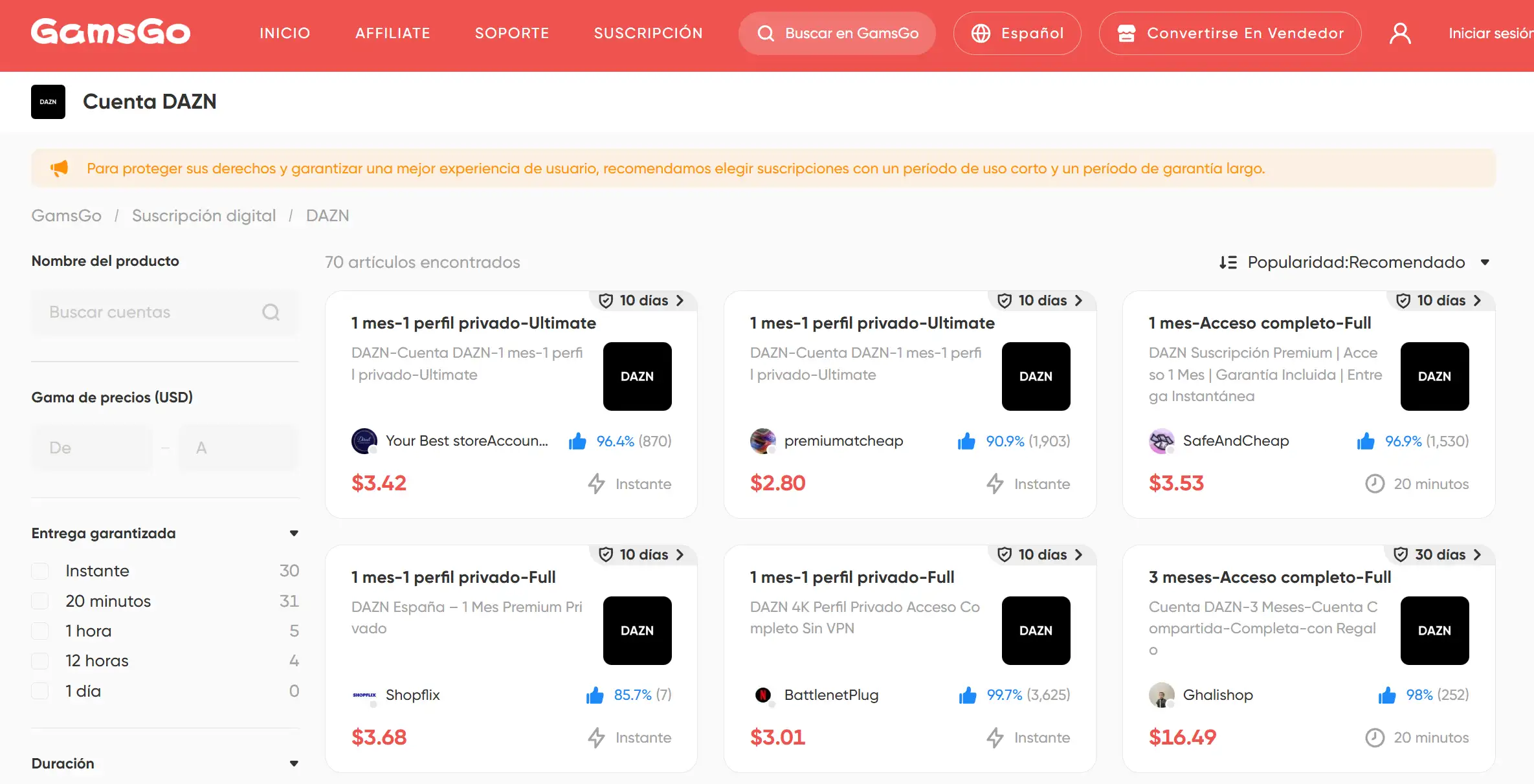Click the $2.80 price on premiumatcheap card
Viewport: 1534px width, 784px height.
(x=778, y=483)
